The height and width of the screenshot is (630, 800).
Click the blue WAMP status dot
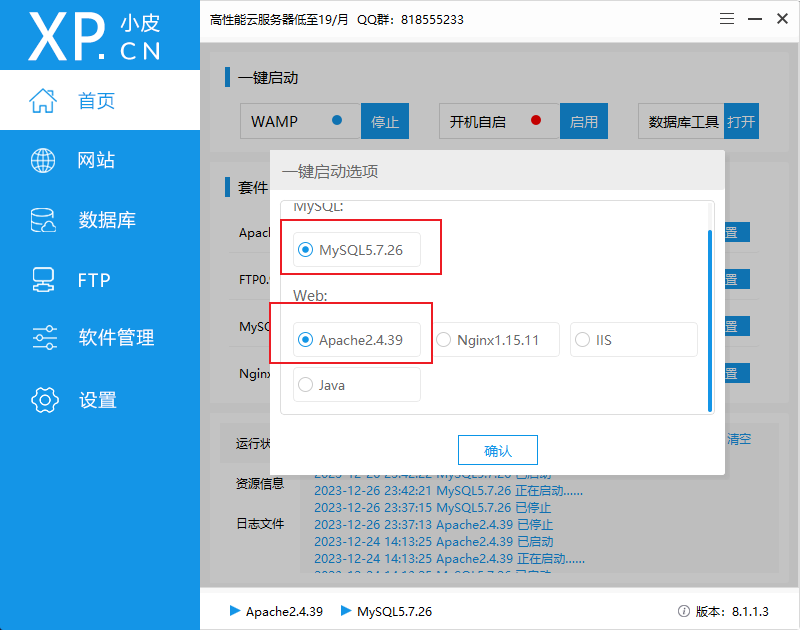point(337,120)
